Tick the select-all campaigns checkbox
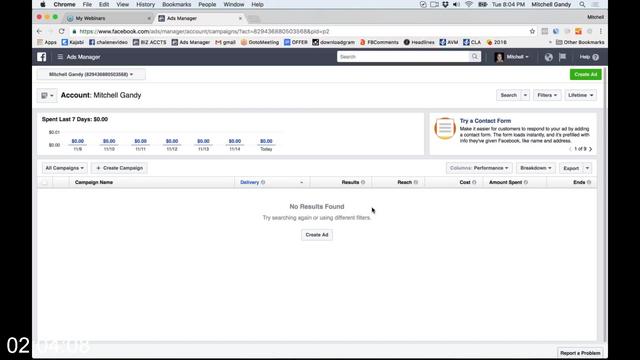The height and width of the screenshot is (360, 640). [x=44, y=182]
